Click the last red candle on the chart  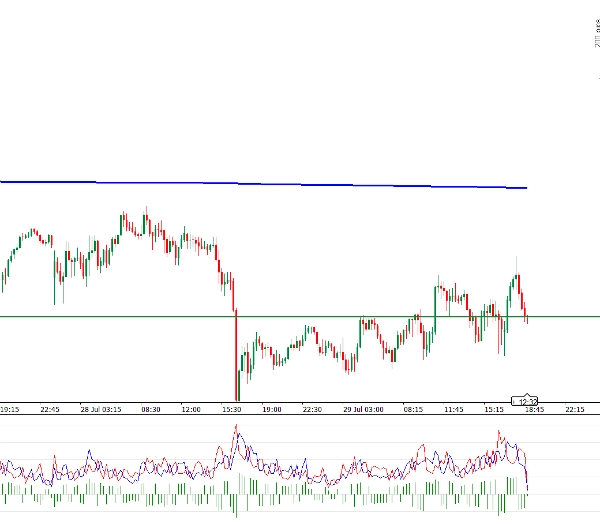pyautogui.click(x=525, y=311)
